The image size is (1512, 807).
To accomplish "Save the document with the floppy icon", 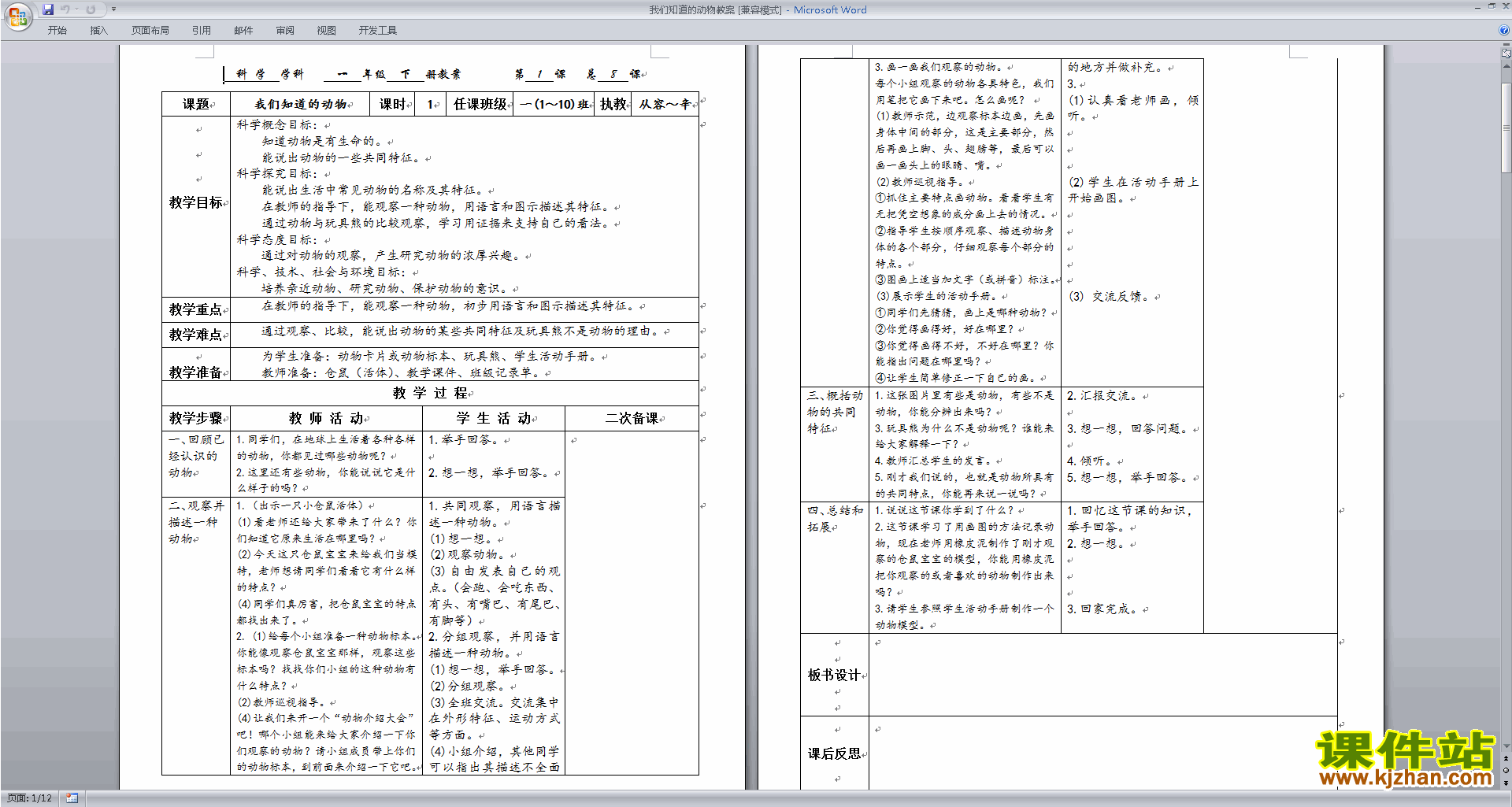I will click(48, 9).
